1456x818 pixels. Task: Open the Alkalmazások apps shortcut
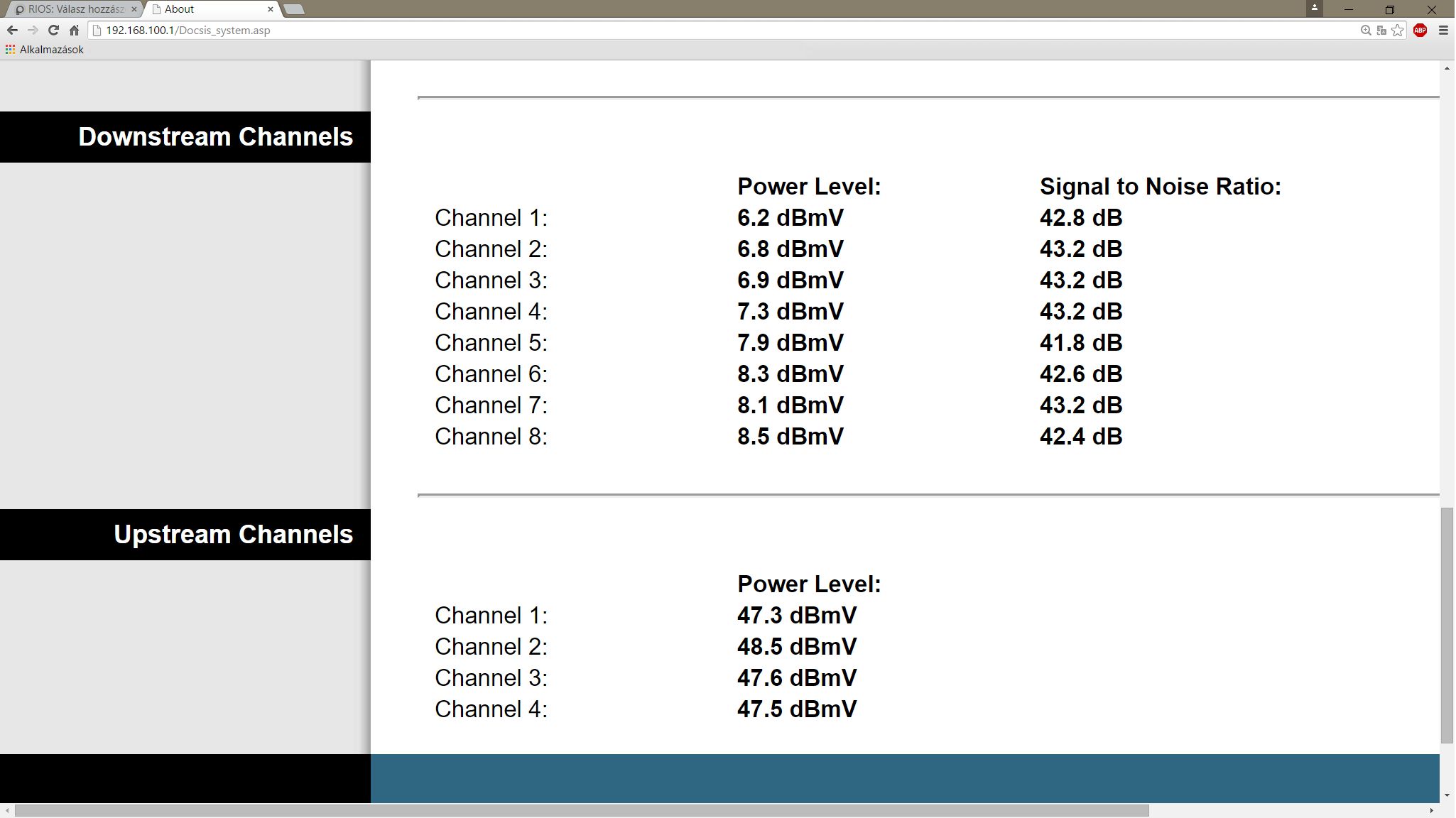pos(44,50)
